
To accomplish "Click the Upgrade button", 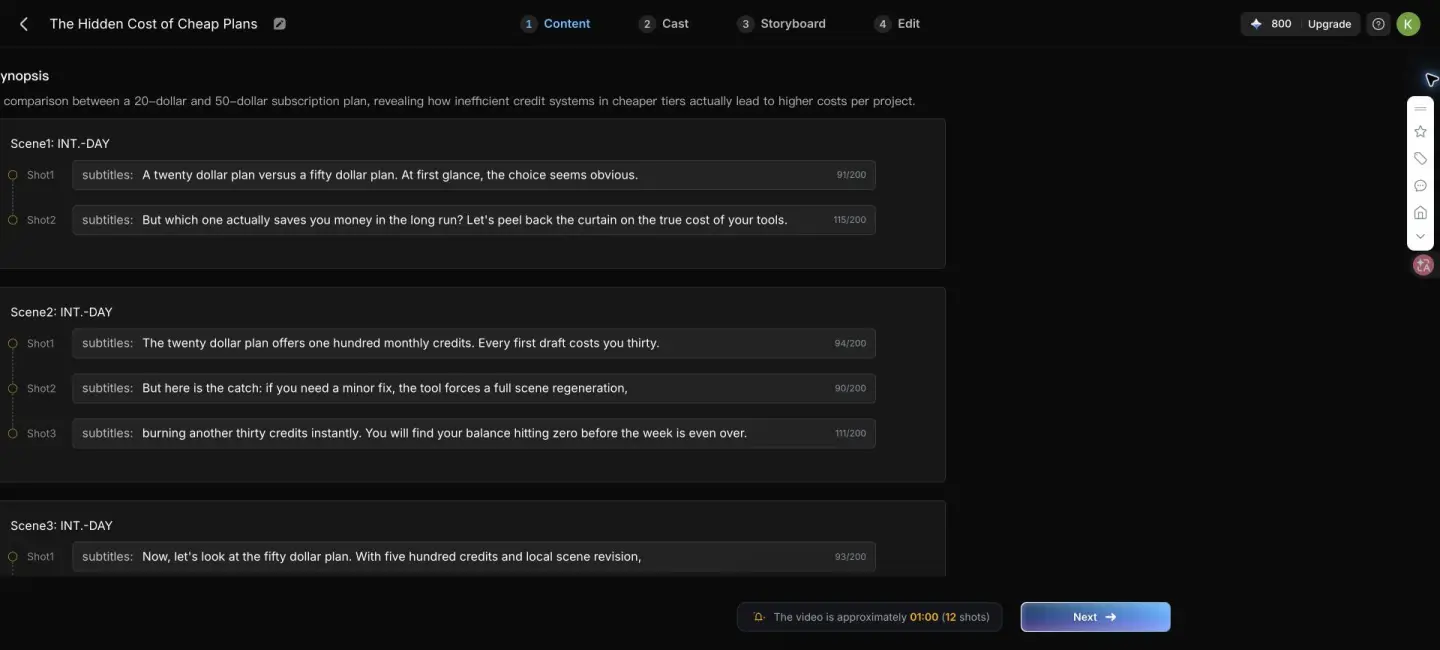I will coord(1329,24).
